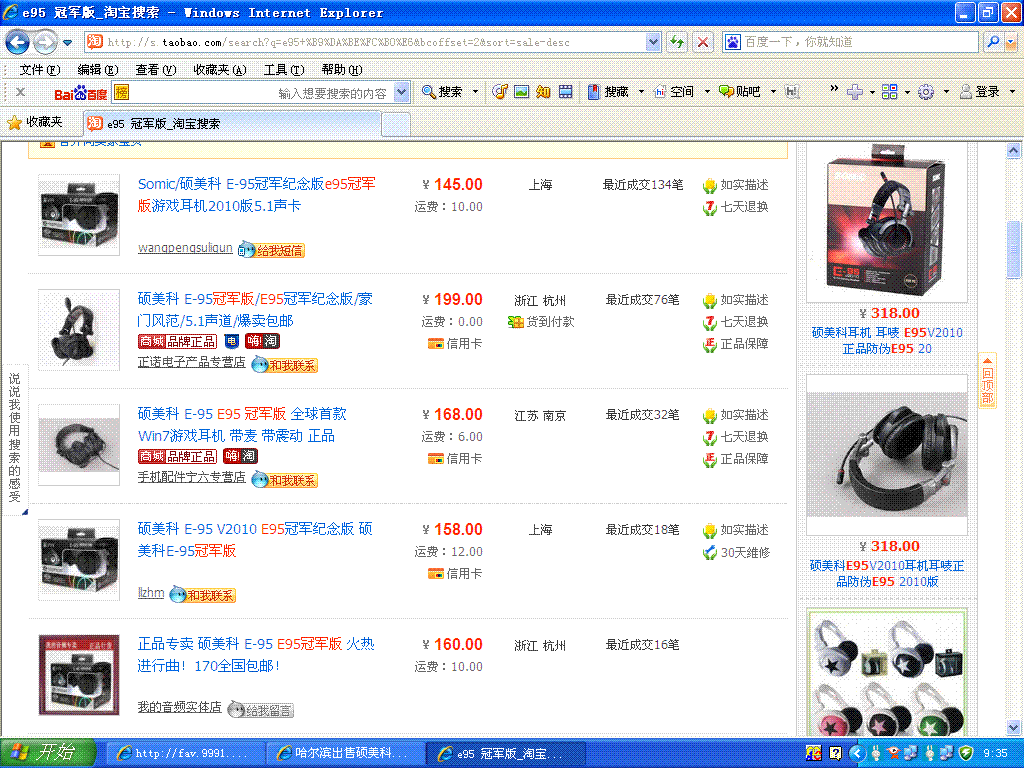Click the Baidu video film icon
The width and height of the screenshot is (1024, 768).
click(x=566, y=92)
